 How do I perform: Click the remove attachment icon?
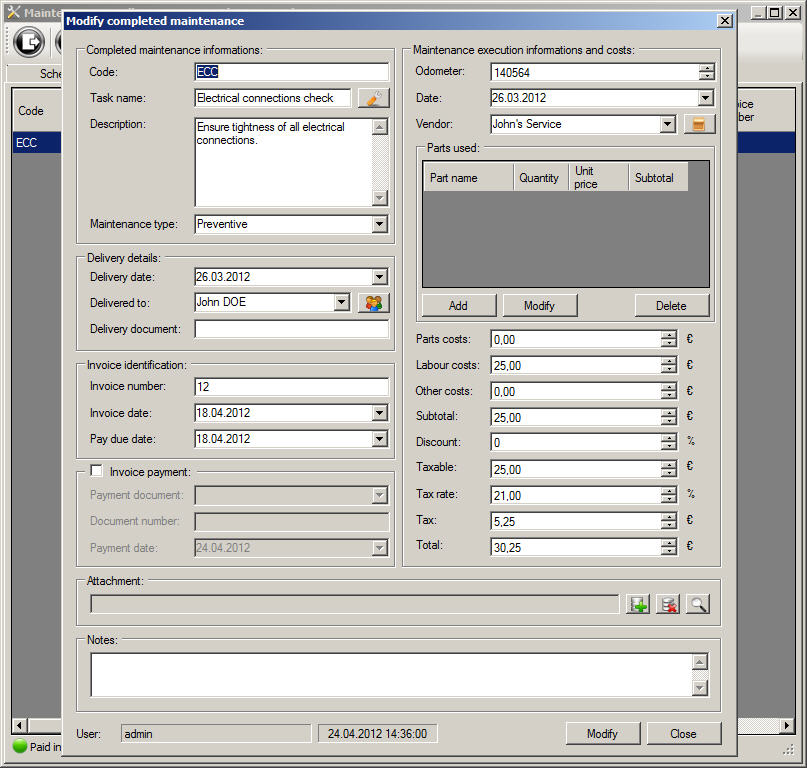click(x=668, y=604)
